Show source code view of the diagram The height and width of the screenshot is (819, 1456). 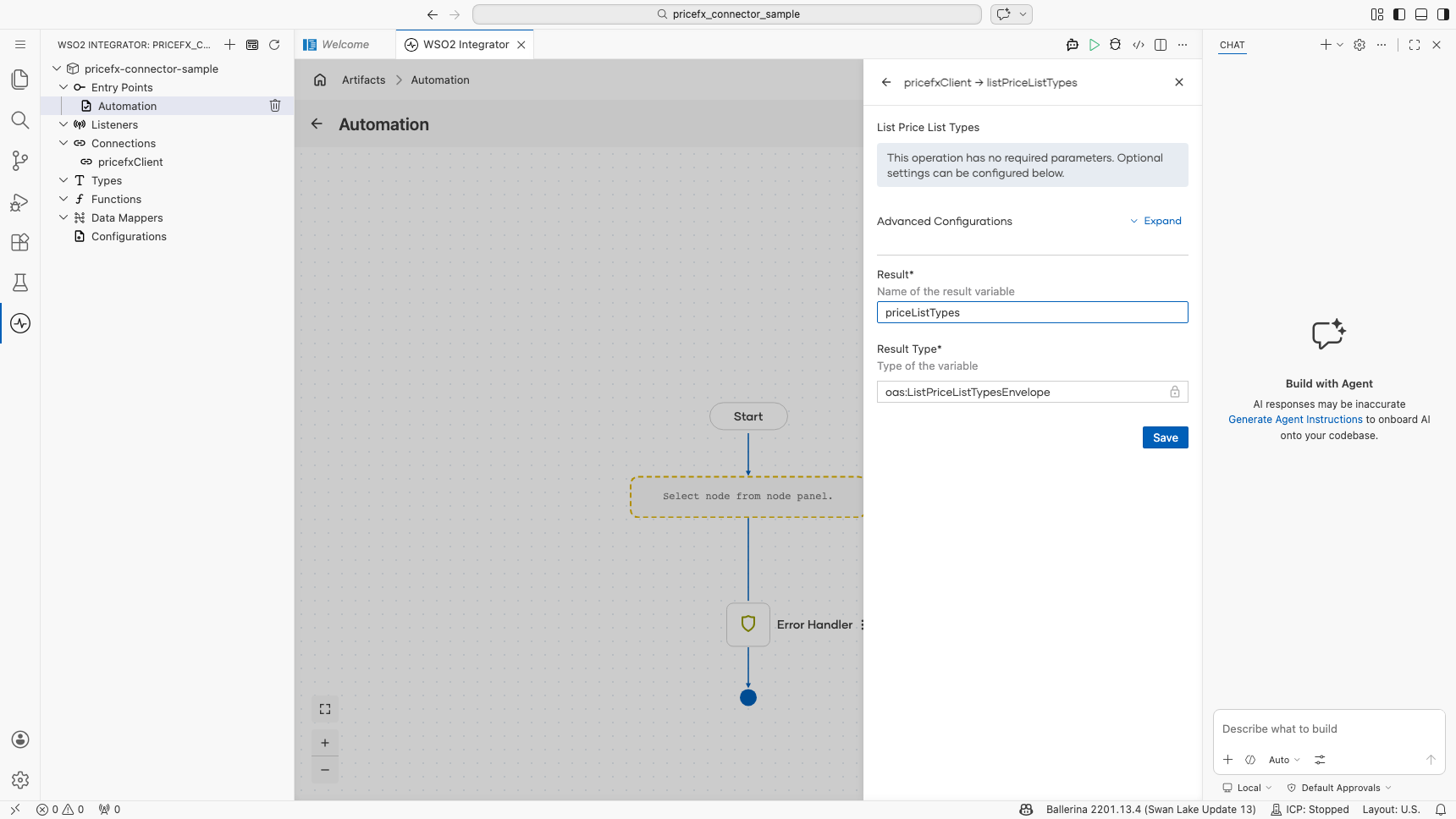(1139, 45)
